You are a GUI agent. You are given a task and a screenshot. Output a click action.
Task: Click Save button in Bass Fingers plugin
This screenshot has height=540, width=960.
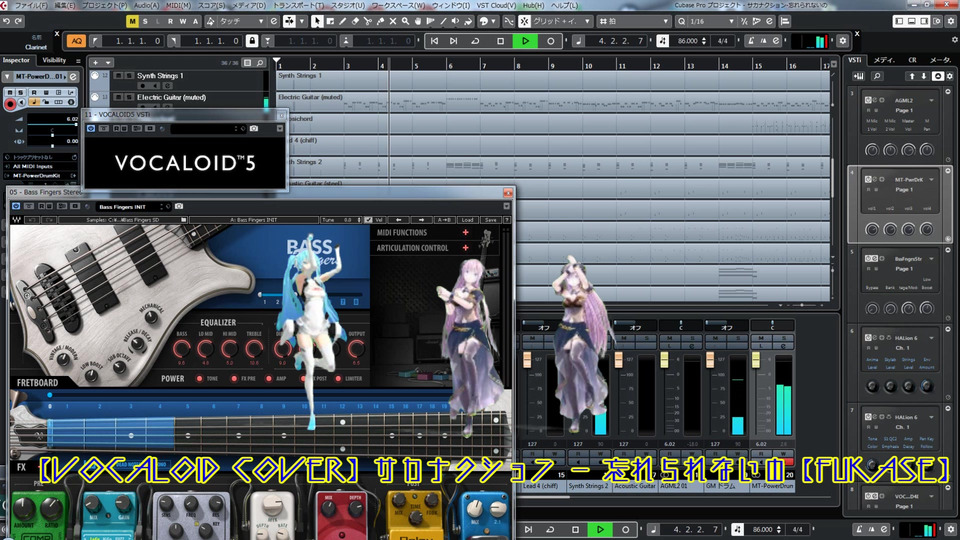pyautogui.click(x=490, y=220)
